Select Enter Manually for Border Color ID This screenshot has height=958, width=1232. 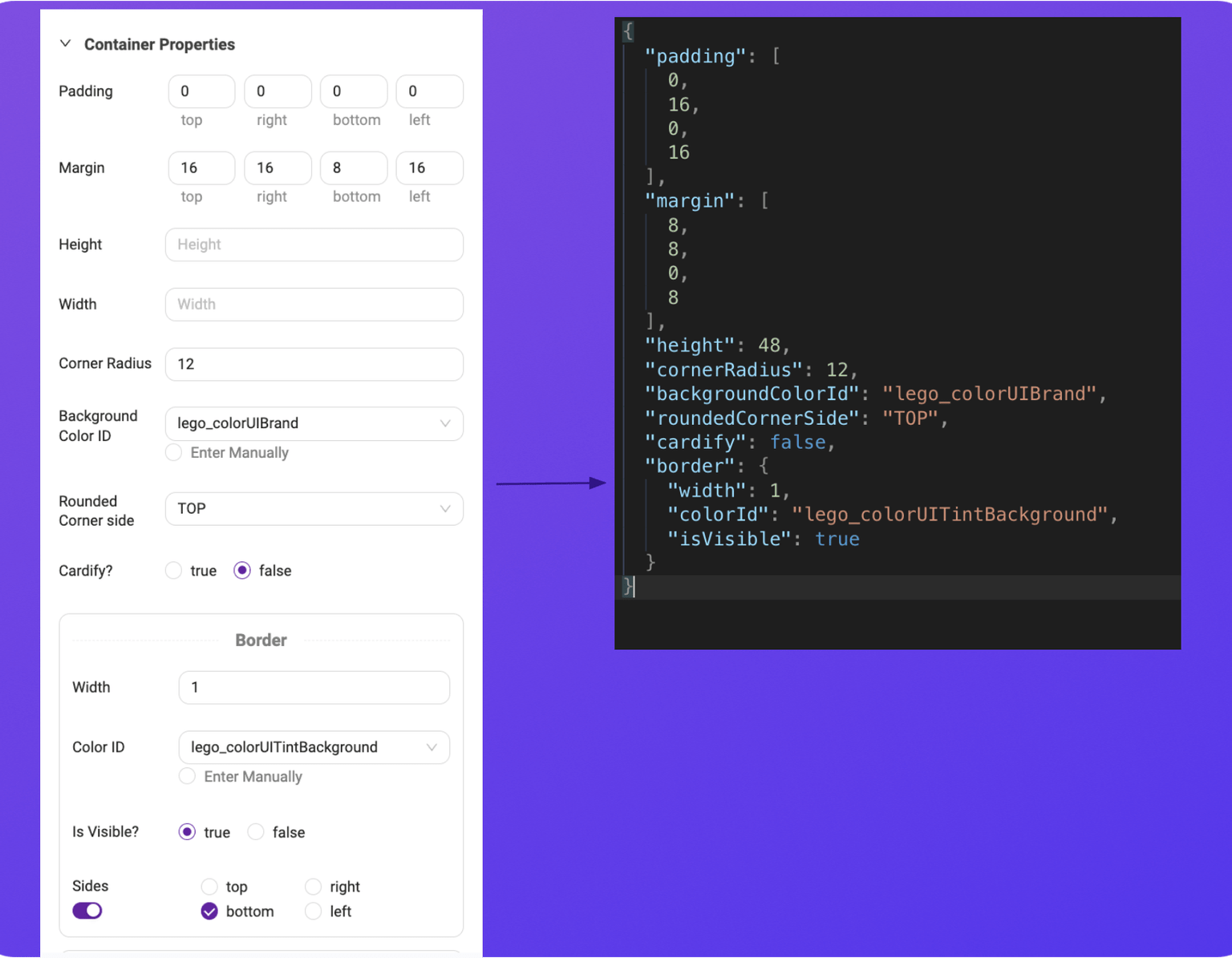point(187,776)
